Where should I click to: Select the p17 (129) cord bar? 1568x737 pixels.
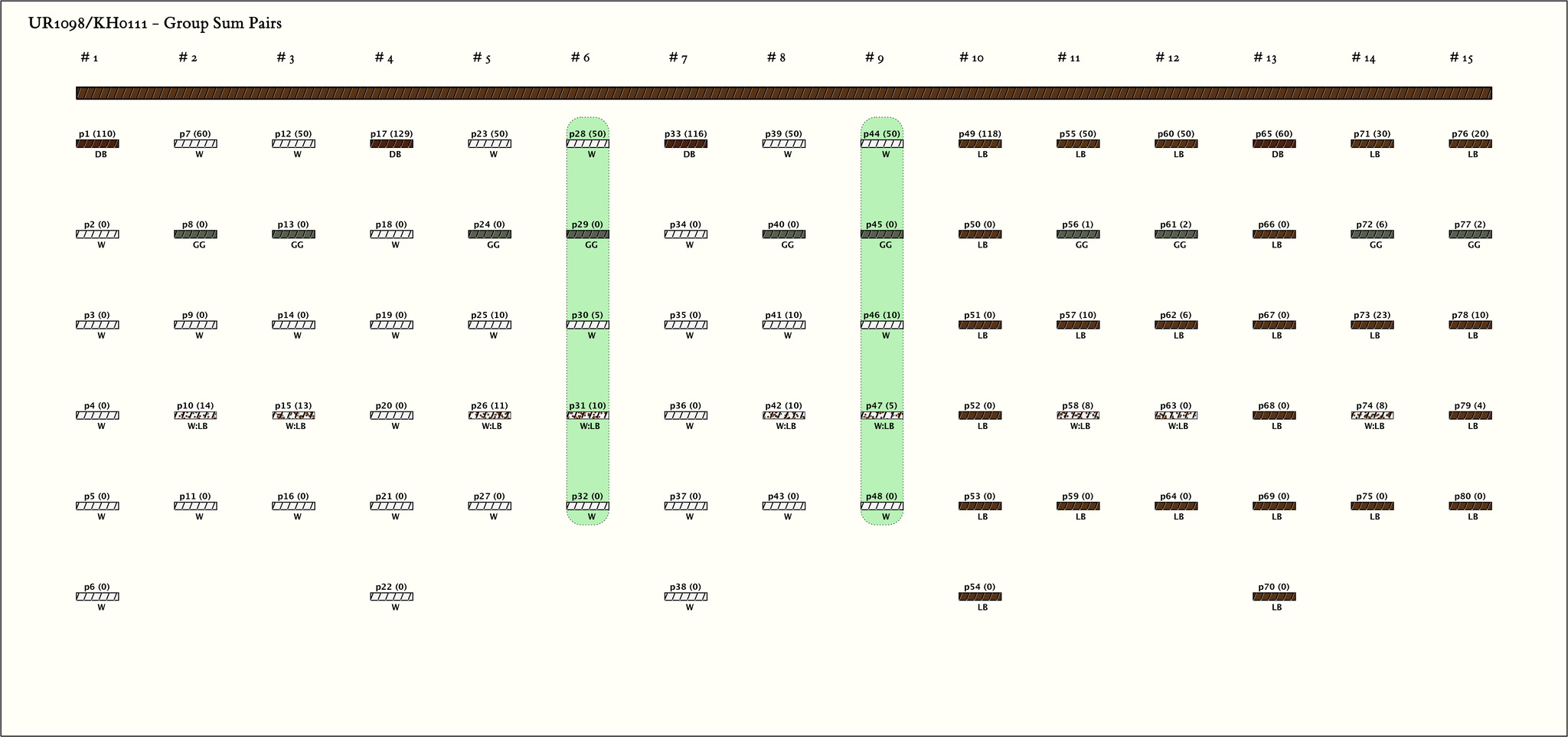(x=391, y=144)
